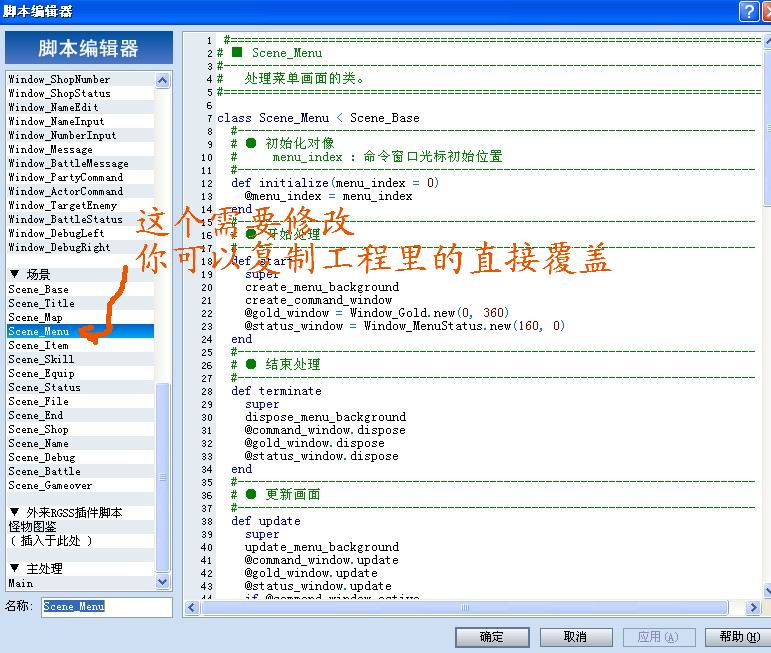Click the script list scroll down arrow
Screen dimensions: 771x653
click(163, 581)
